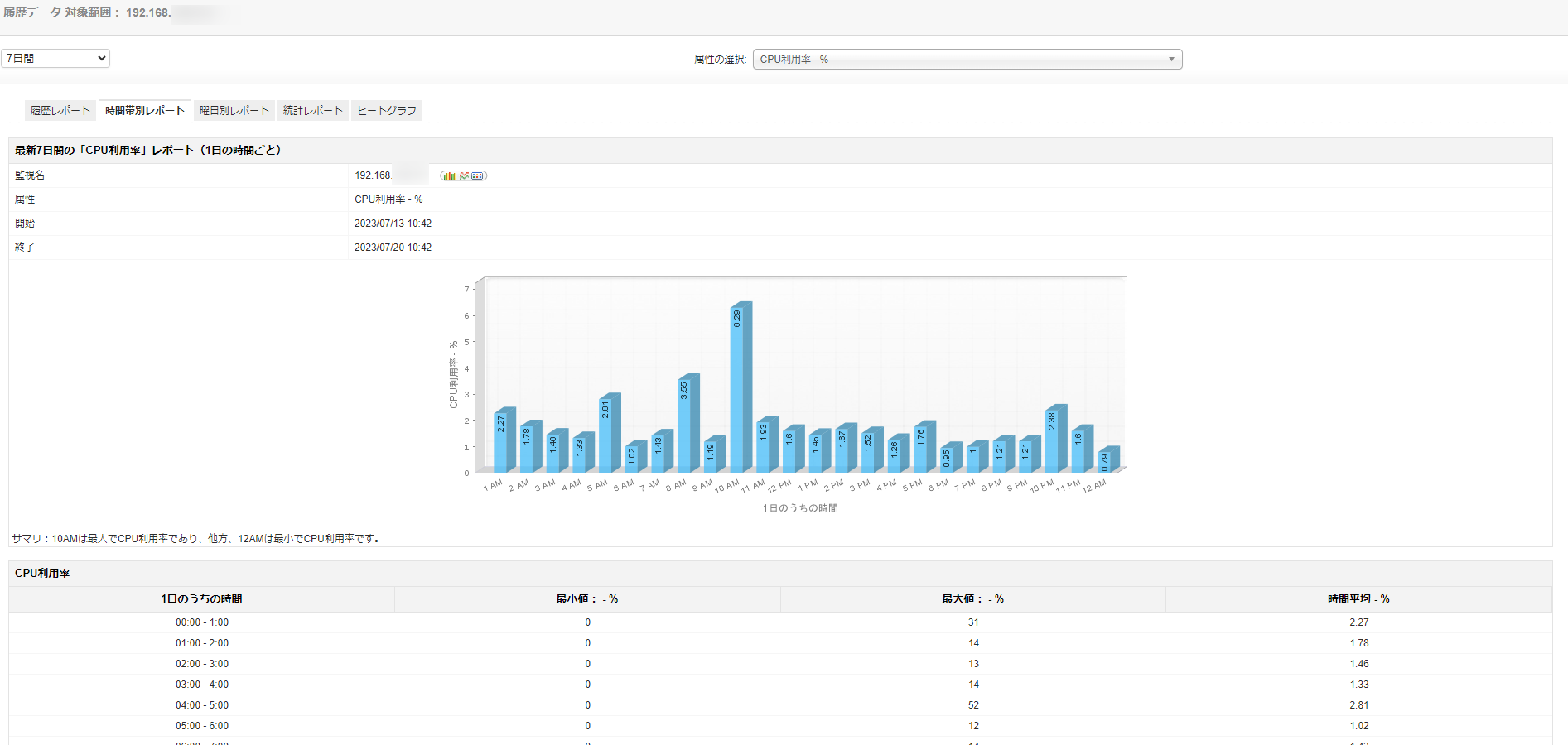The image size is (1568, 745).
Task: Click the maximum value 13 in the table
Action: click(x=973, y=664)
